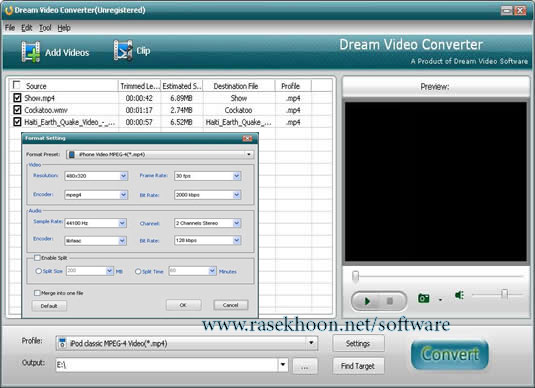Click the Destination File column header
The width and height of the screenshot is (535, 388).
[238, 86]
